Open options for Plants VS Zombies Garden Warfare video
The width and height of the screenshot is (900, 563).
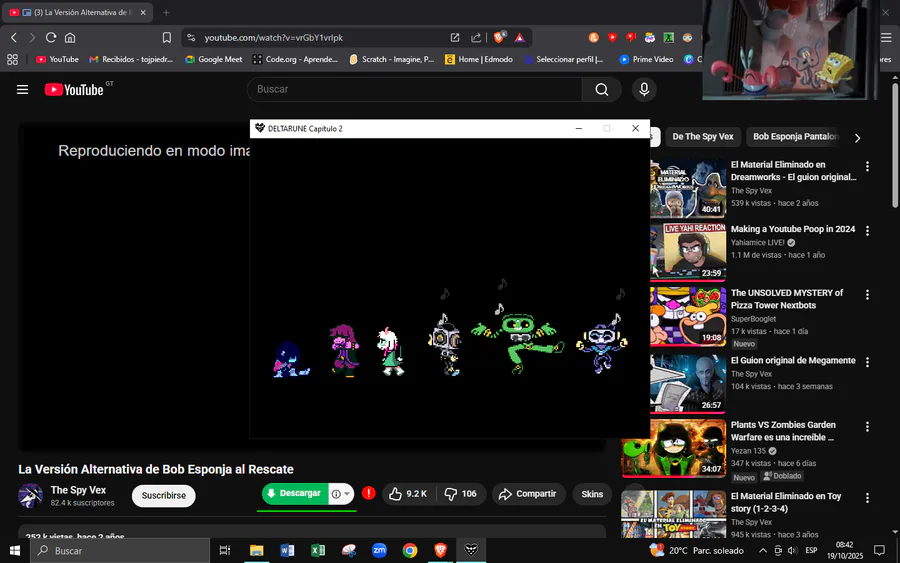coord(867,427)
